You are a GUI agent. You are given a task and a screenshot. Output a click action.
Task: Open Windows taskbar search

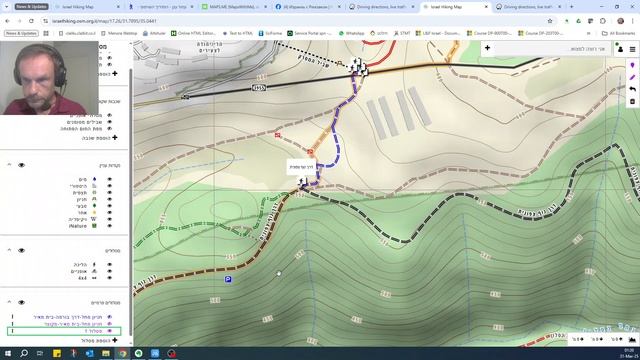click(24, 353)
